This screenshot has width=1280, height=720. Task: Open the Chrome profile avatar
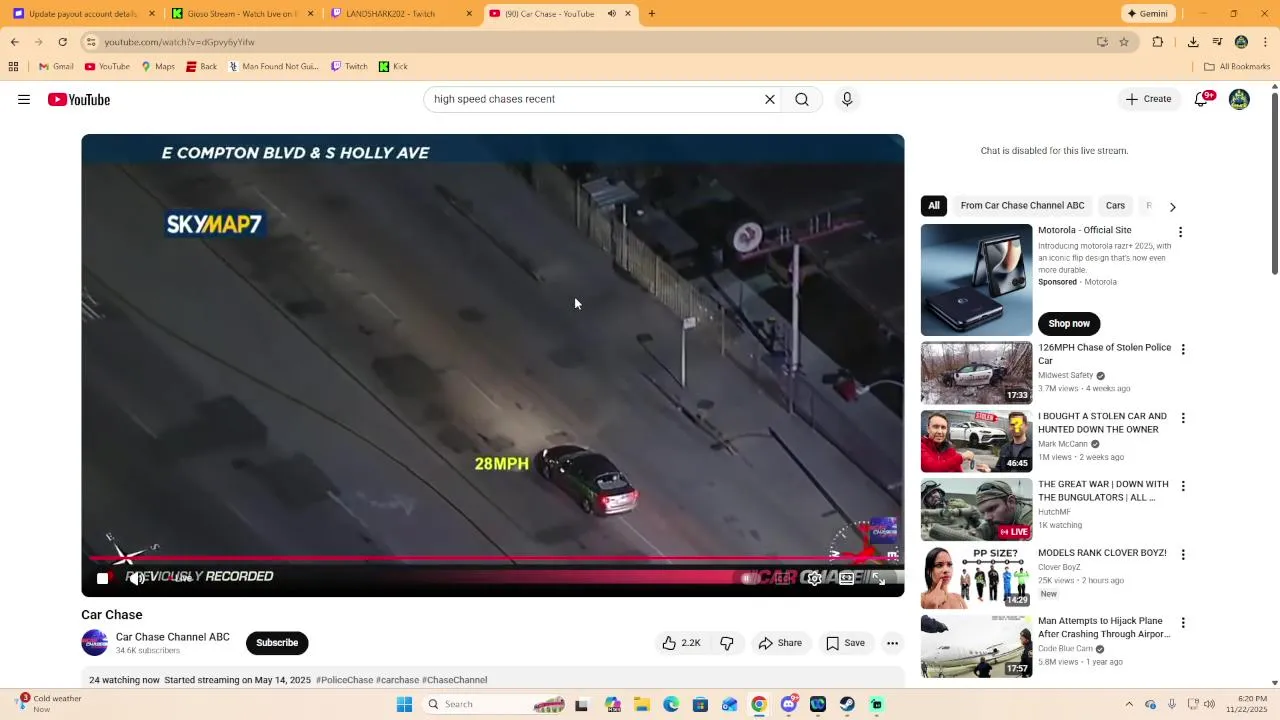(1241, 42)
